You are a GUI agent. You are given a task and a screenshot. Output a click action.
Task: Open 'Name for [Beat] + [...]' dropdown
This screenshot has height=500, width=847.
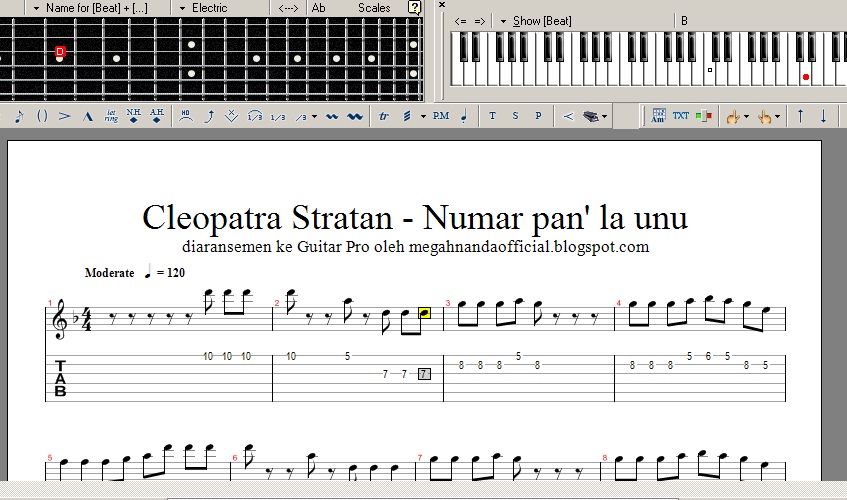click(x=37, y=8)
